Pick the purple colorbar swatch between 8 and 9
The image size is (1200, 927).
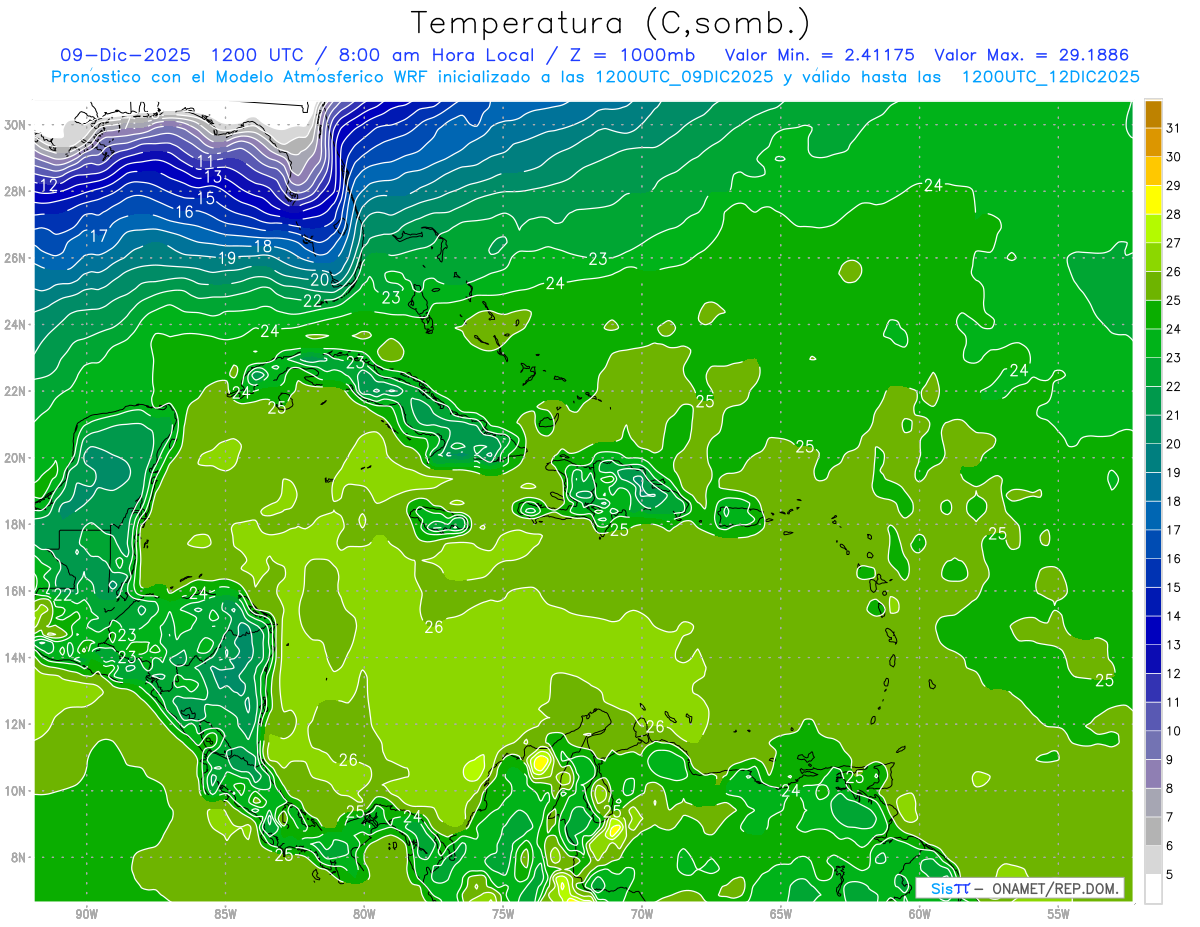coord(1153,774)
